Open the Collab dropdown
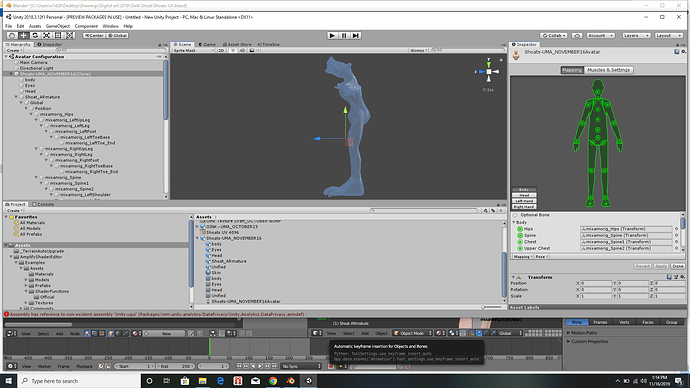690x388 pixels. [x=554, y=35]
